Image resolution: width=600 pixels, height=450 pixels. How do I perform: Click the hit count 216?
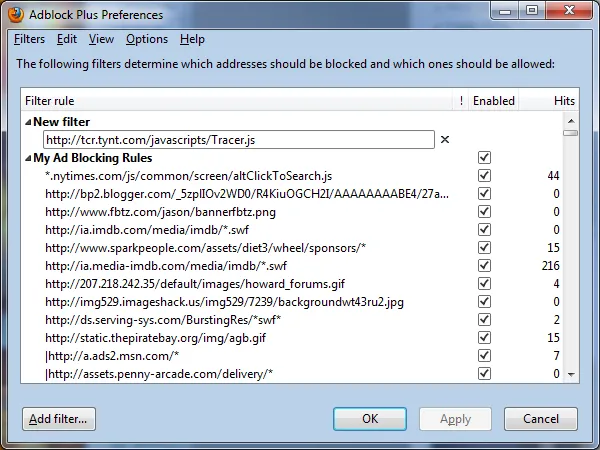point(550,266)
